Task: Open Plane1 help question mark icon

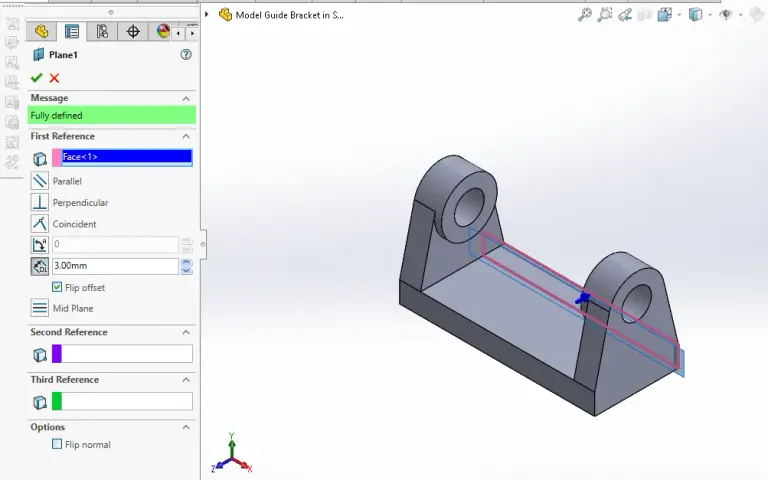Action: click(x=186, y=55)
